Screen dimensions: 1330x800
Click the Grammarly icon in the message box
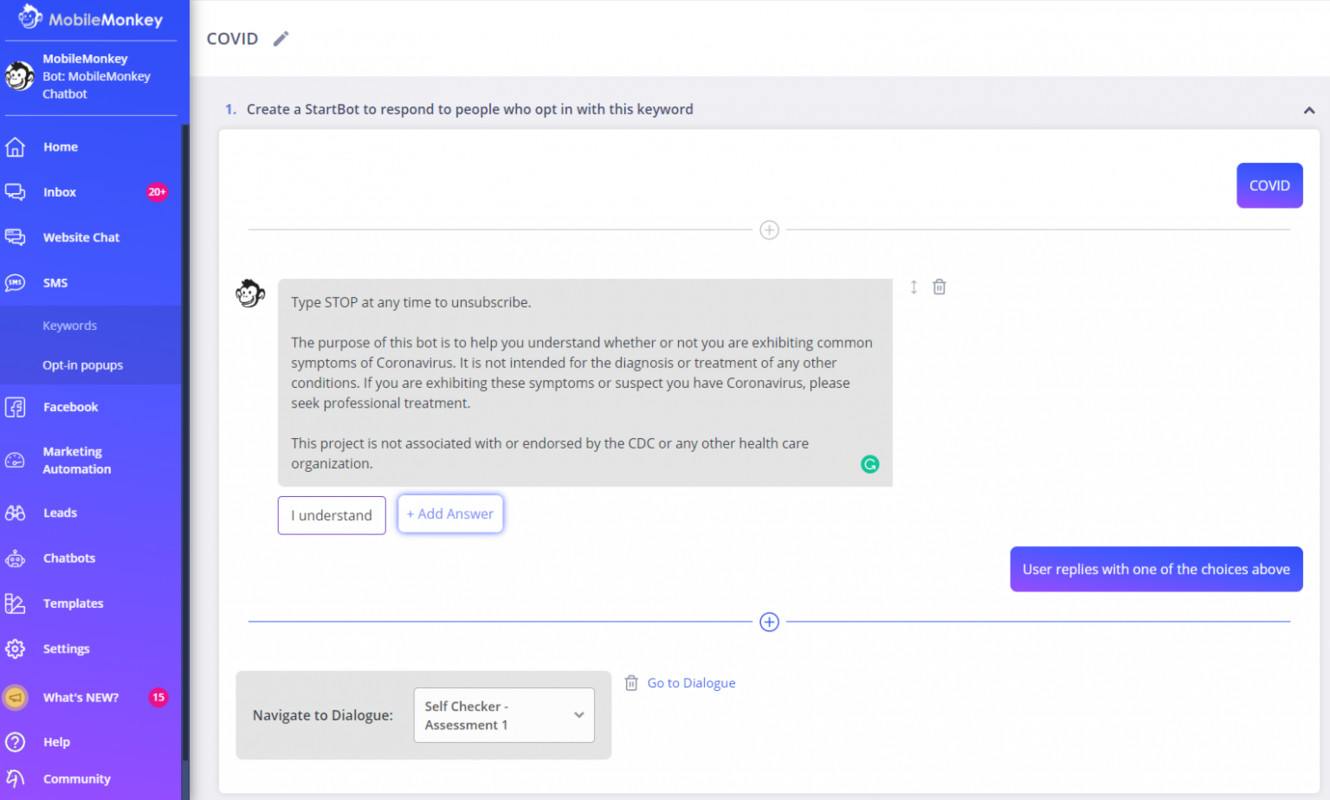pyautogui.click(x=870, y=464)
